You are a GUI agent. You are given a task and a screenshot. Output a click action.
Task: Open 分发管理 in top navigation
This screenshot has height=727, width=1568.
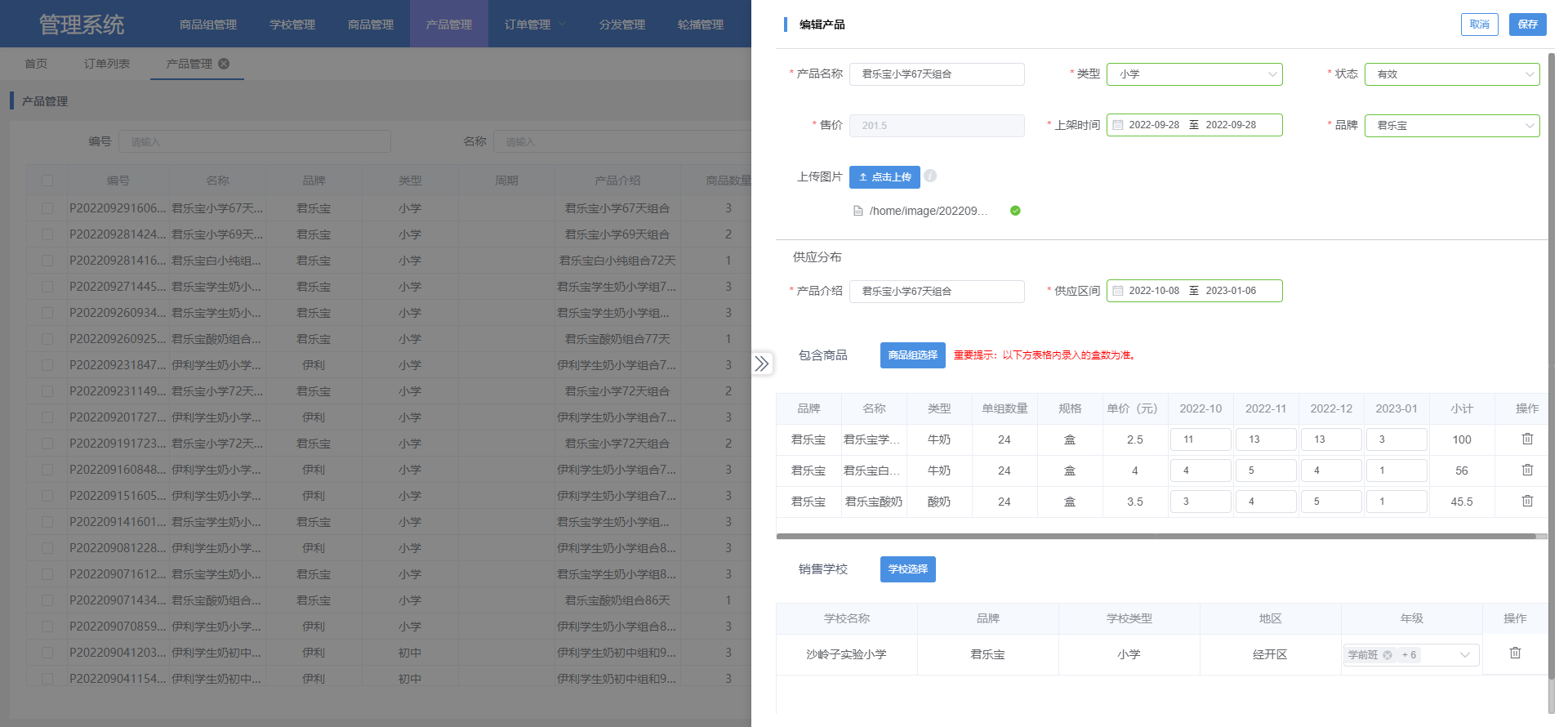[622, 25]
